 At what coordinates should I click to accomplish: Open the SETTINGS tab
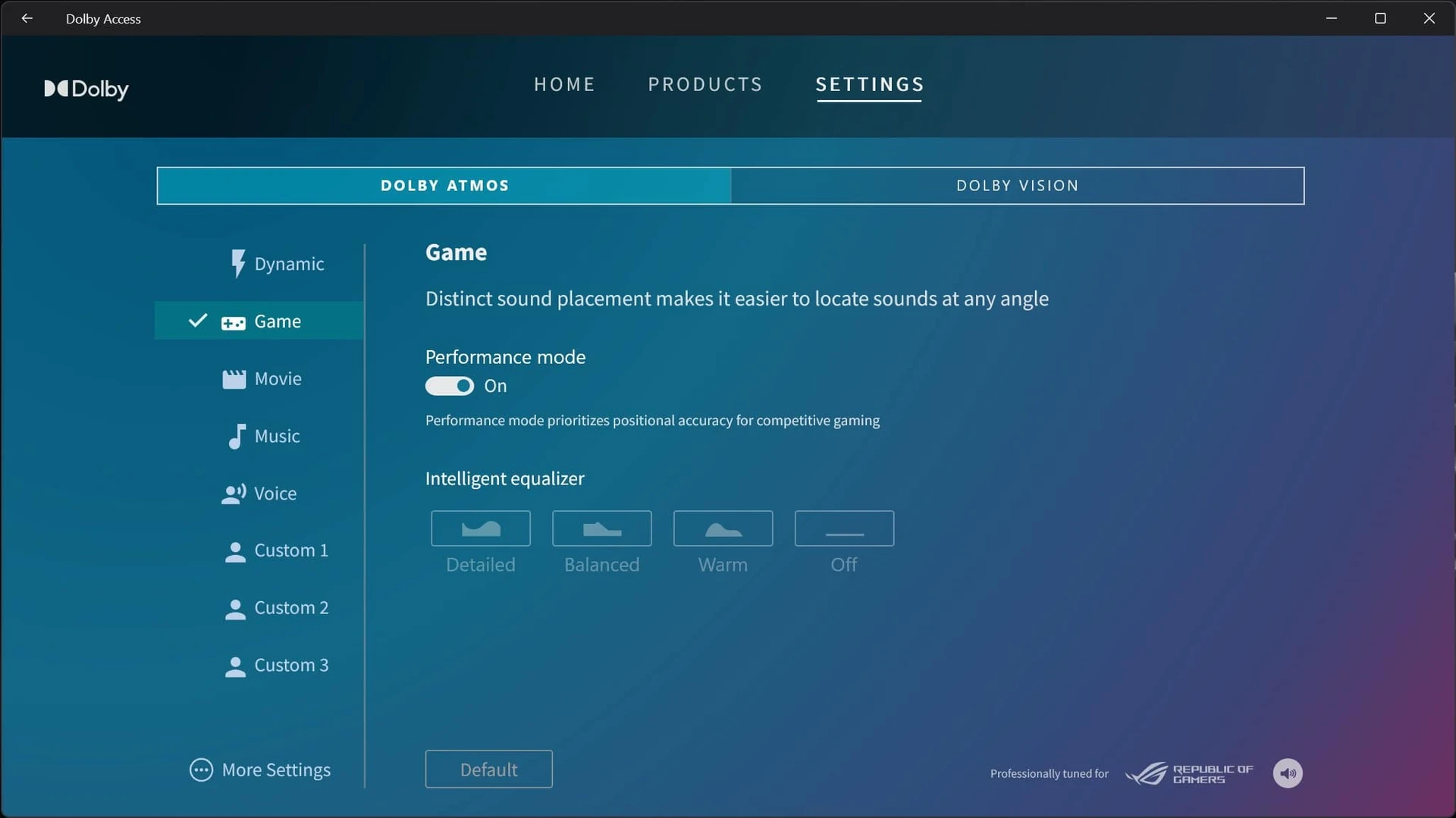(x=869, y=84)
